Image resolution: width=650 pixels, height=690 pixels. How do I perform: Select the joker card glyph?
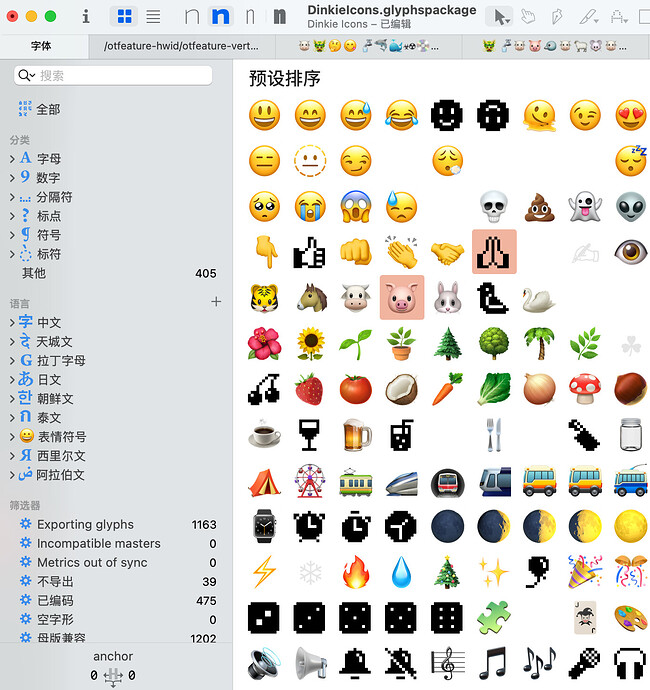tap(585, 618)
